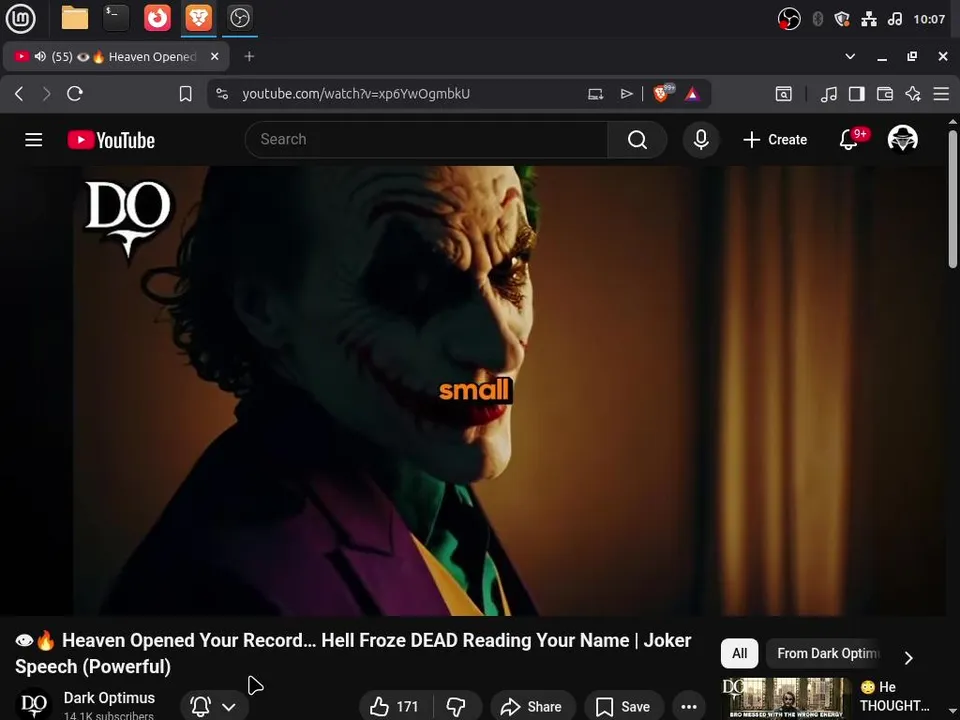
Task: Open the Dark Optimus channel avatar
Action: click(x=34, y=704)
